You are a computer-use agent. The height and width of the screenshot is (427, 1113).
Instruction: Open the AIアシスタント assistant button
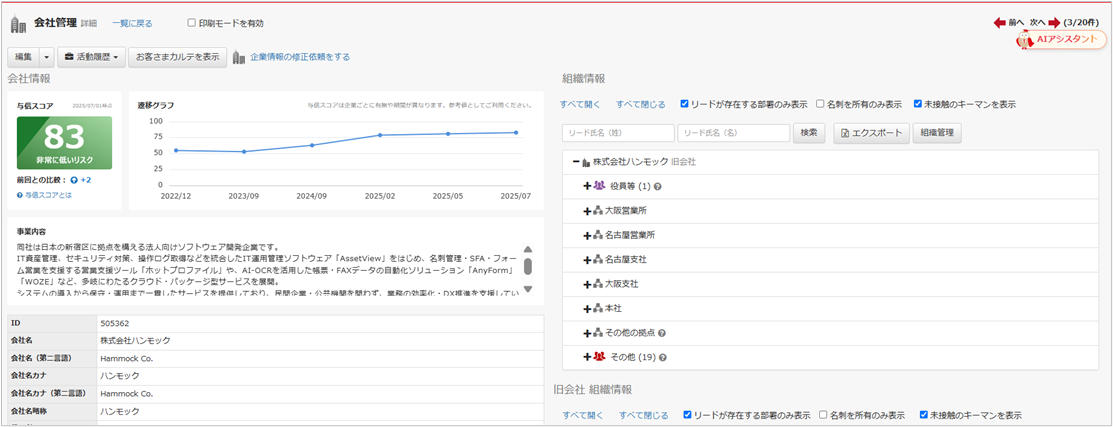tap(1061, 39)
